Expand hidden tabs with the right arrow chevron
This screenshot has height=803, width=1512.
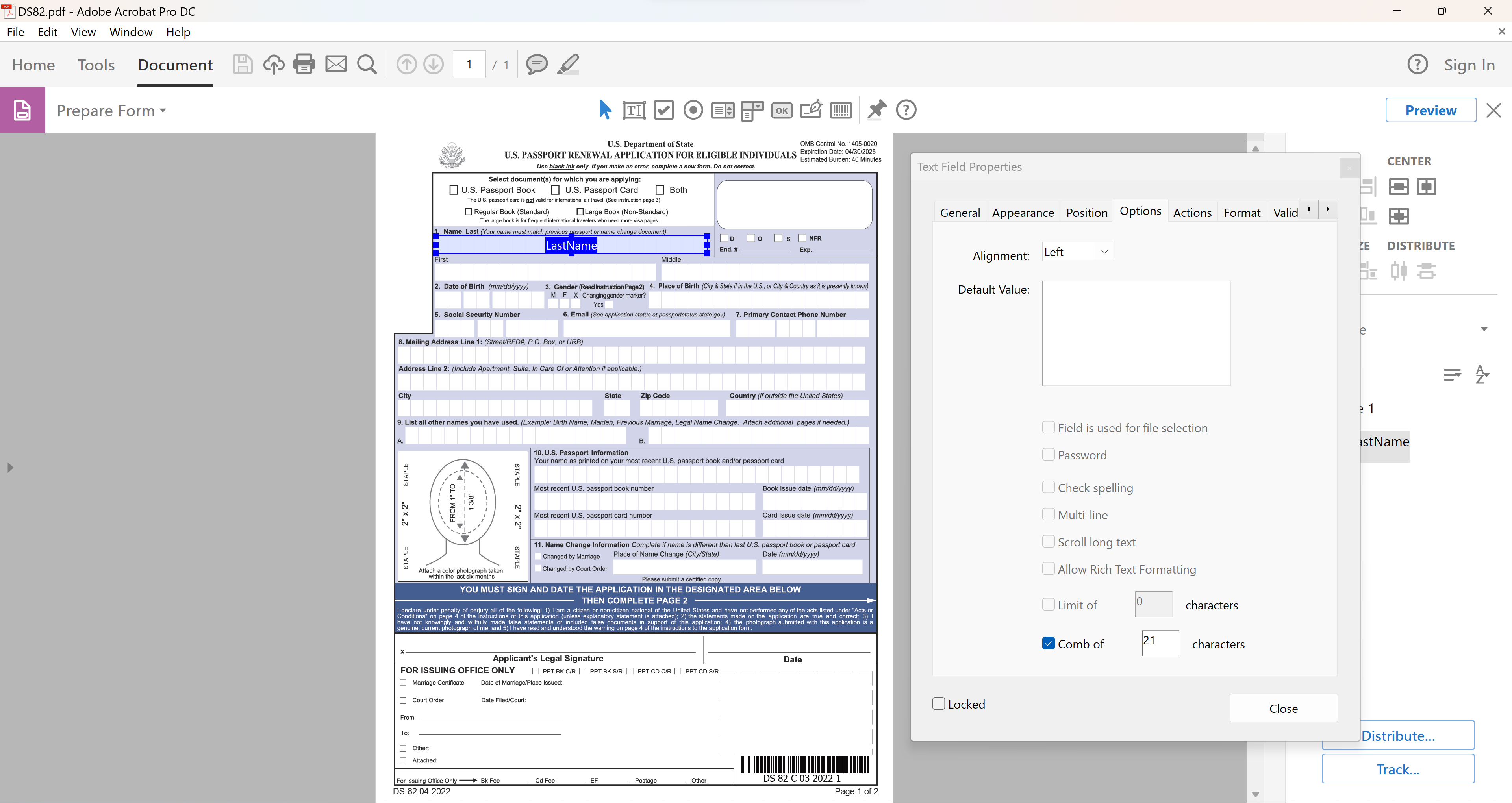[x=1328, y=209]
